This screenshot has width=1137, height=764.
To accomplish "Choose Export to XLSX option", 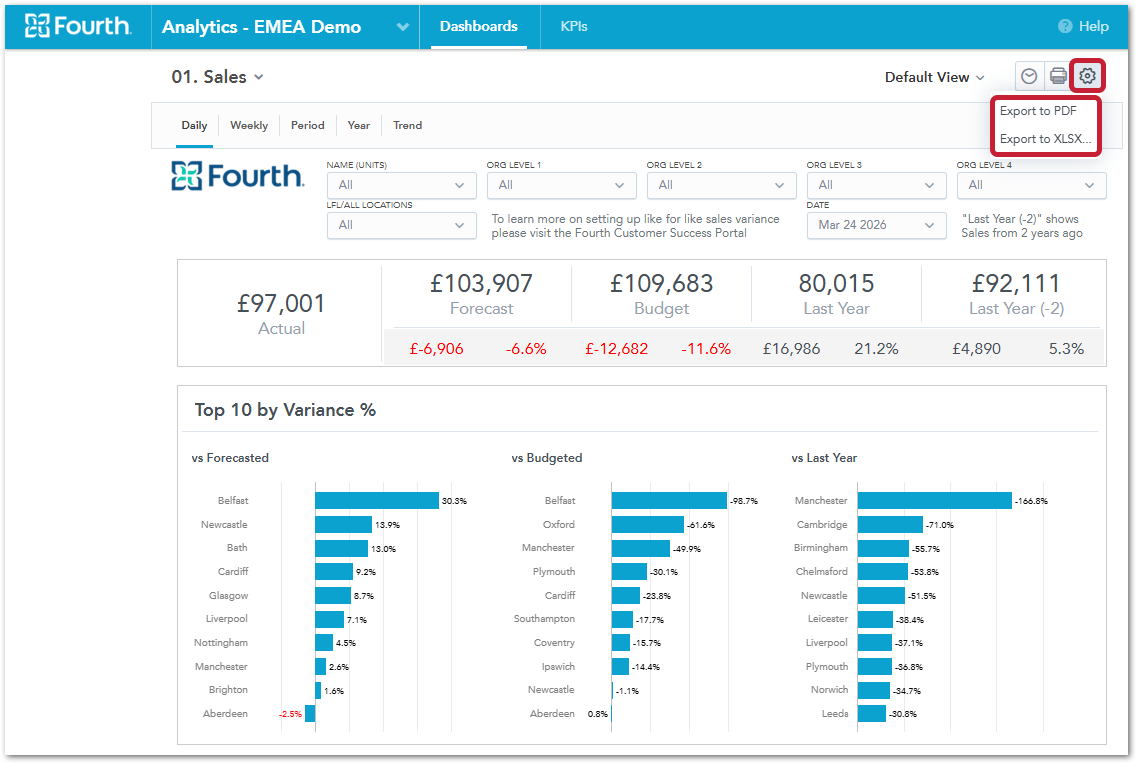I will pyautogui.click(x=1045, y=139).
